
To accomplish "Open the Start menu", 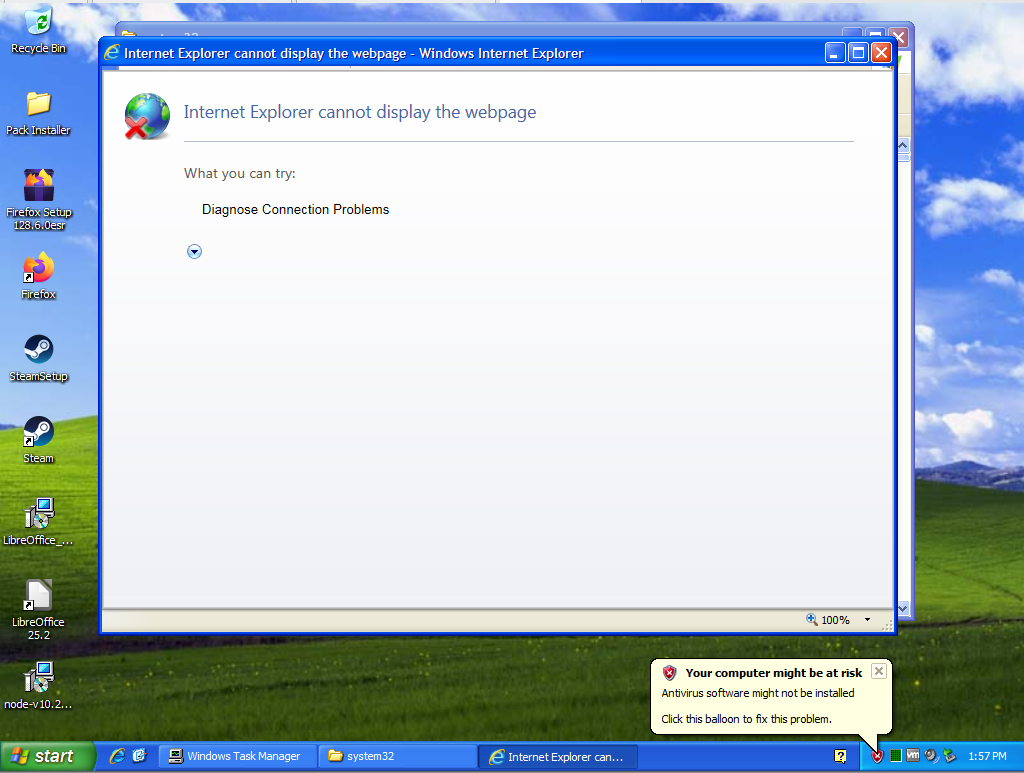I will (x=48, y=757).
